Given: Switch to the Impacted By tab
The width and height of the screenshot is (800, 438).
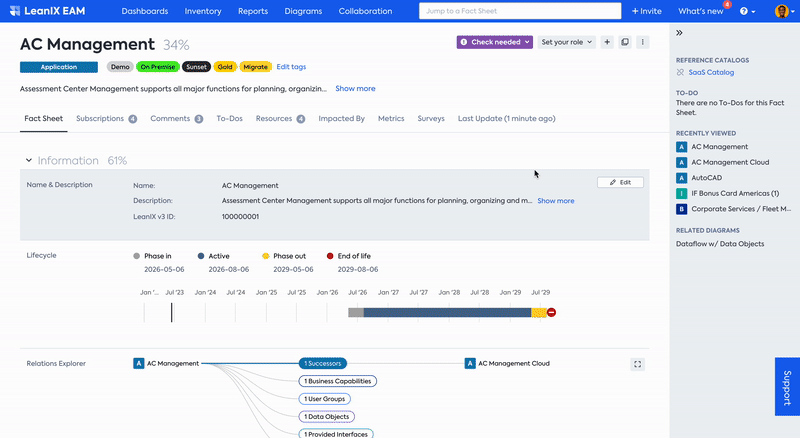Looking at the screenshot, I should (x=341, y=118).
